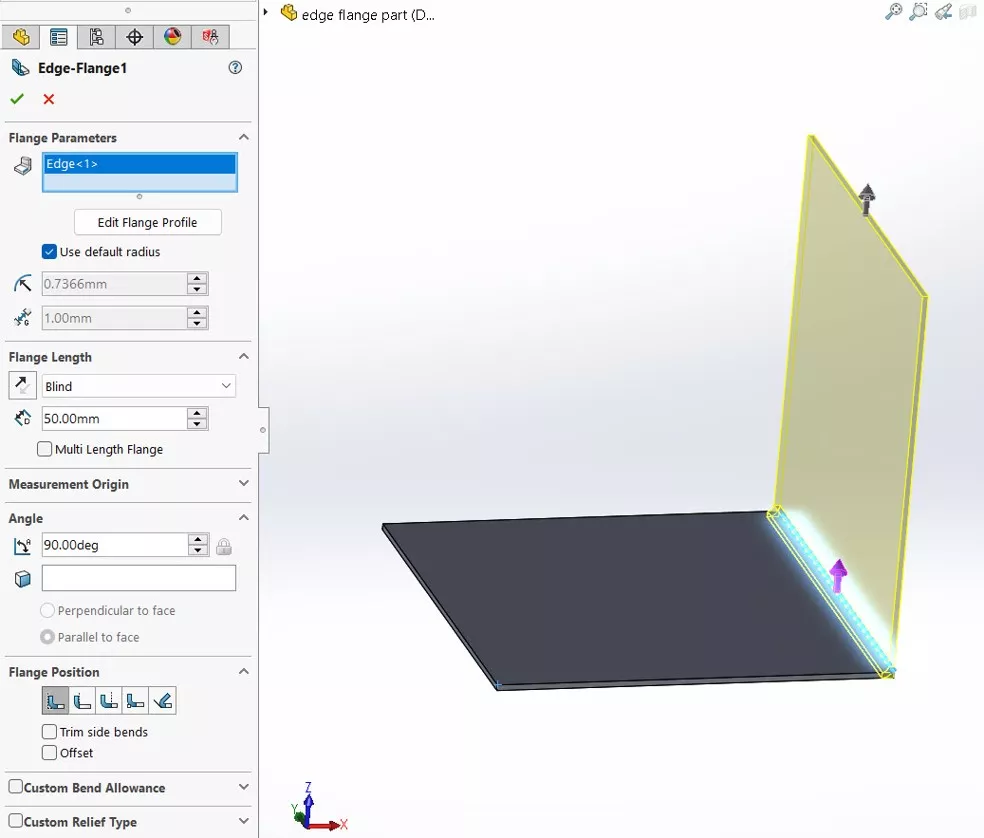Image resolution: width=984 pixels, height=838 pixels.
Task: Expand the Measurement Origin section
Action: (x=244, y=483)
